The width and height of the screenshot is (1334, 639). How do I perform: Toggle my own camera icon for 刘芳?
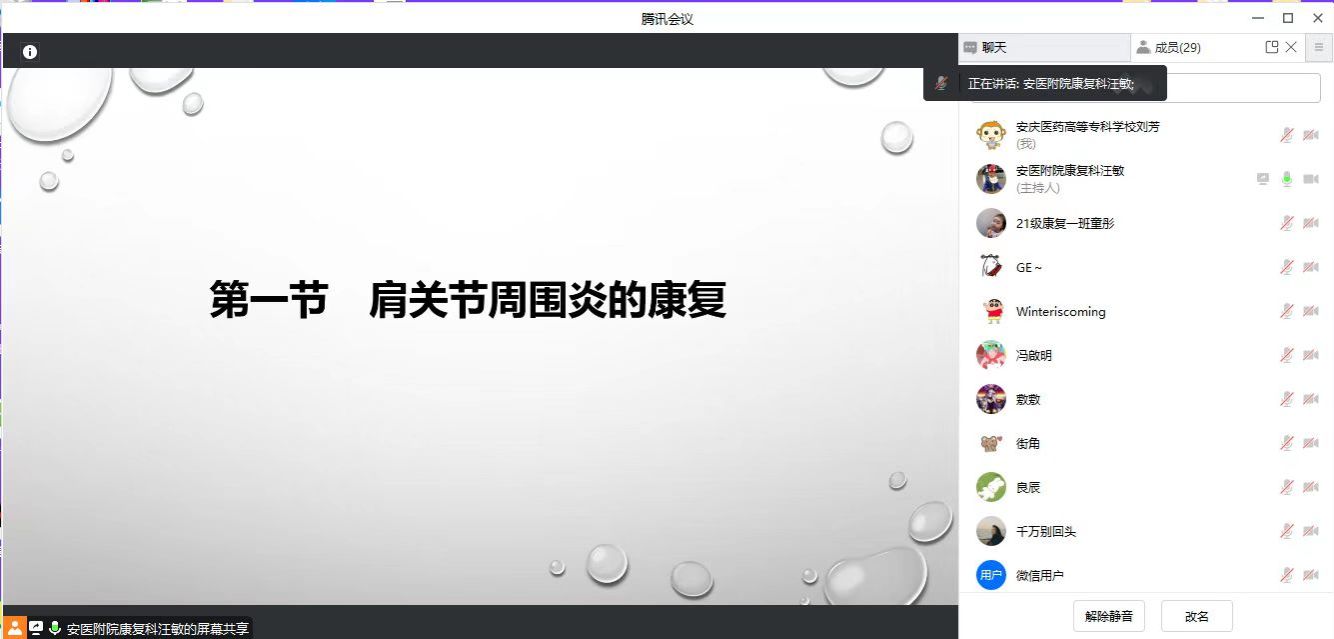point(1310,135)
